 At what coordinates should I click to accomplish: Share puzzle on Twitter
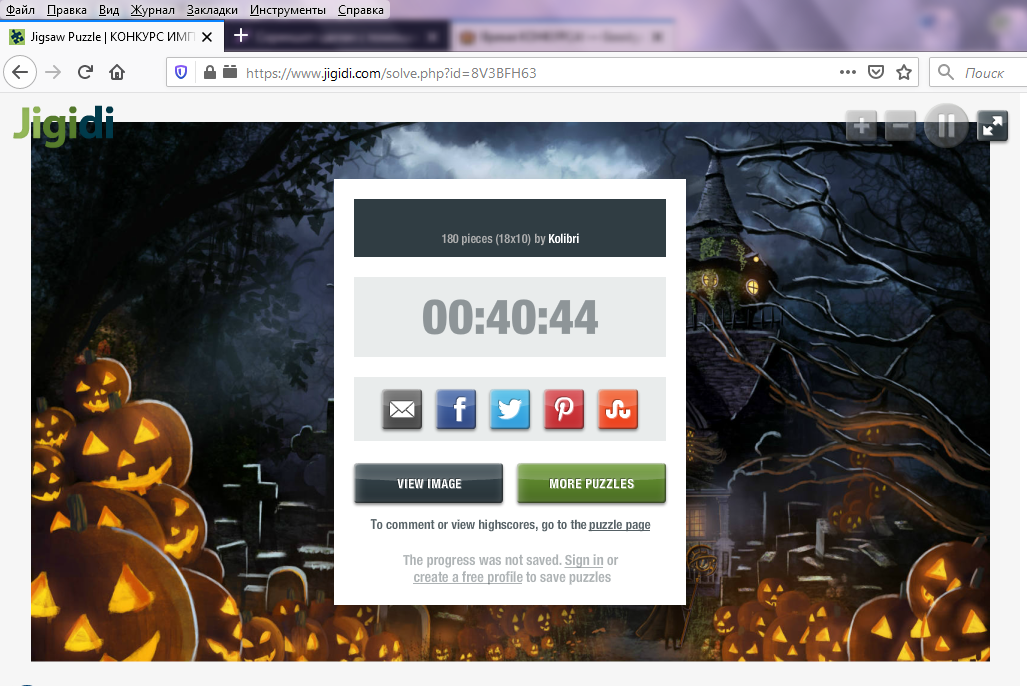[510, 410]
